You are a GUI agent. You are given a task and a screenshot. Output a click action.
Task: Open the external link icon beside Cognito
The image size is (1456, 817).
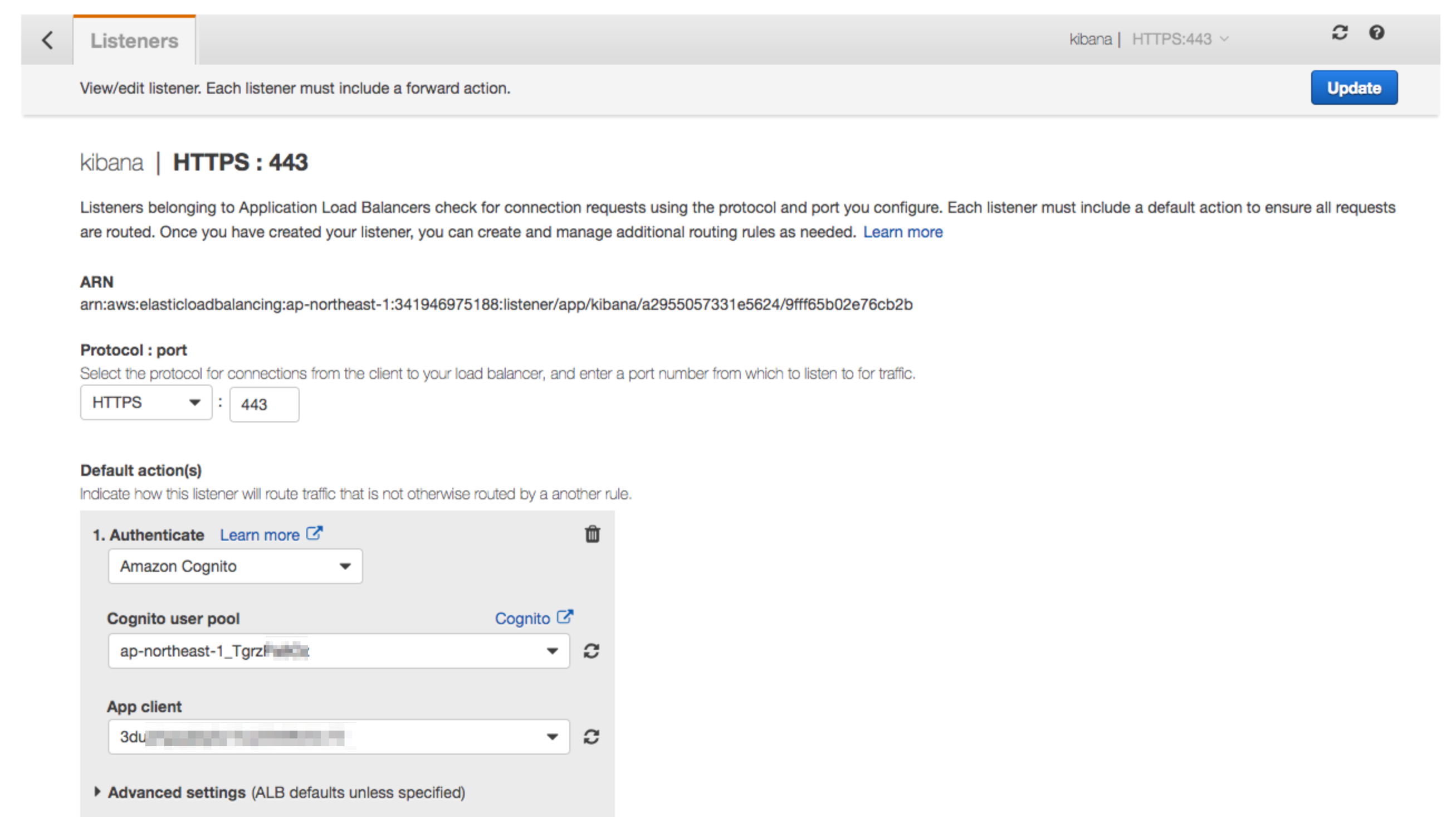point(565,617)
